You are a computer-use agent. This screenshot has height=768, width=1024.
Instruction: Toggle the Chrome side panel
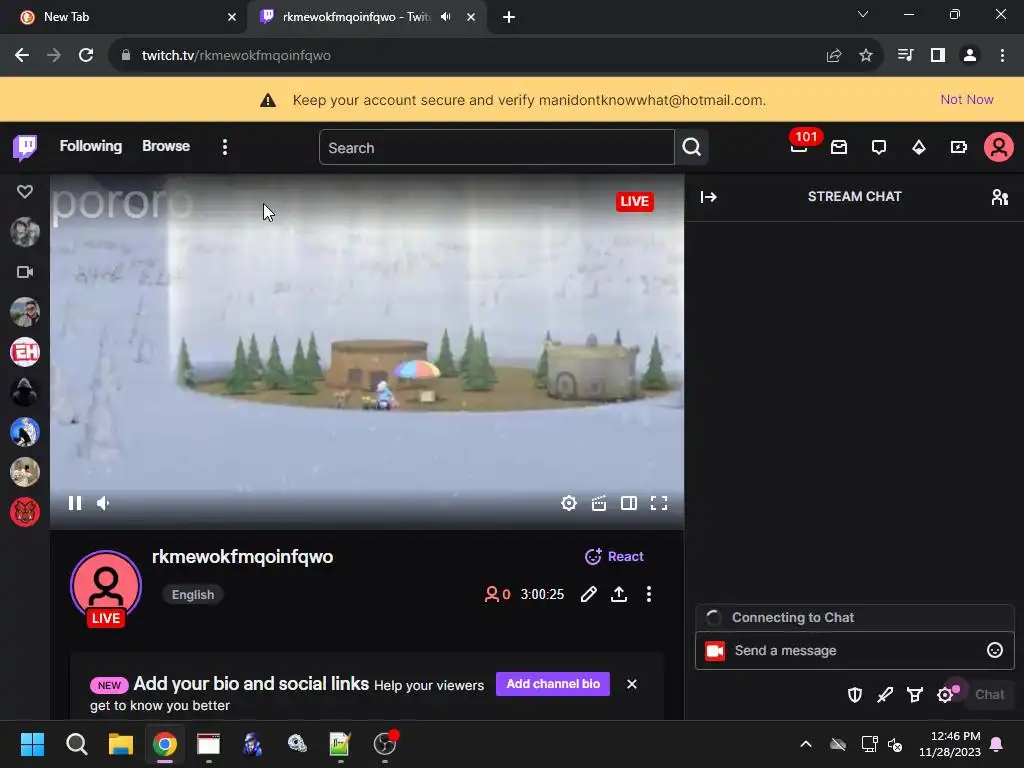pos(938,56)
